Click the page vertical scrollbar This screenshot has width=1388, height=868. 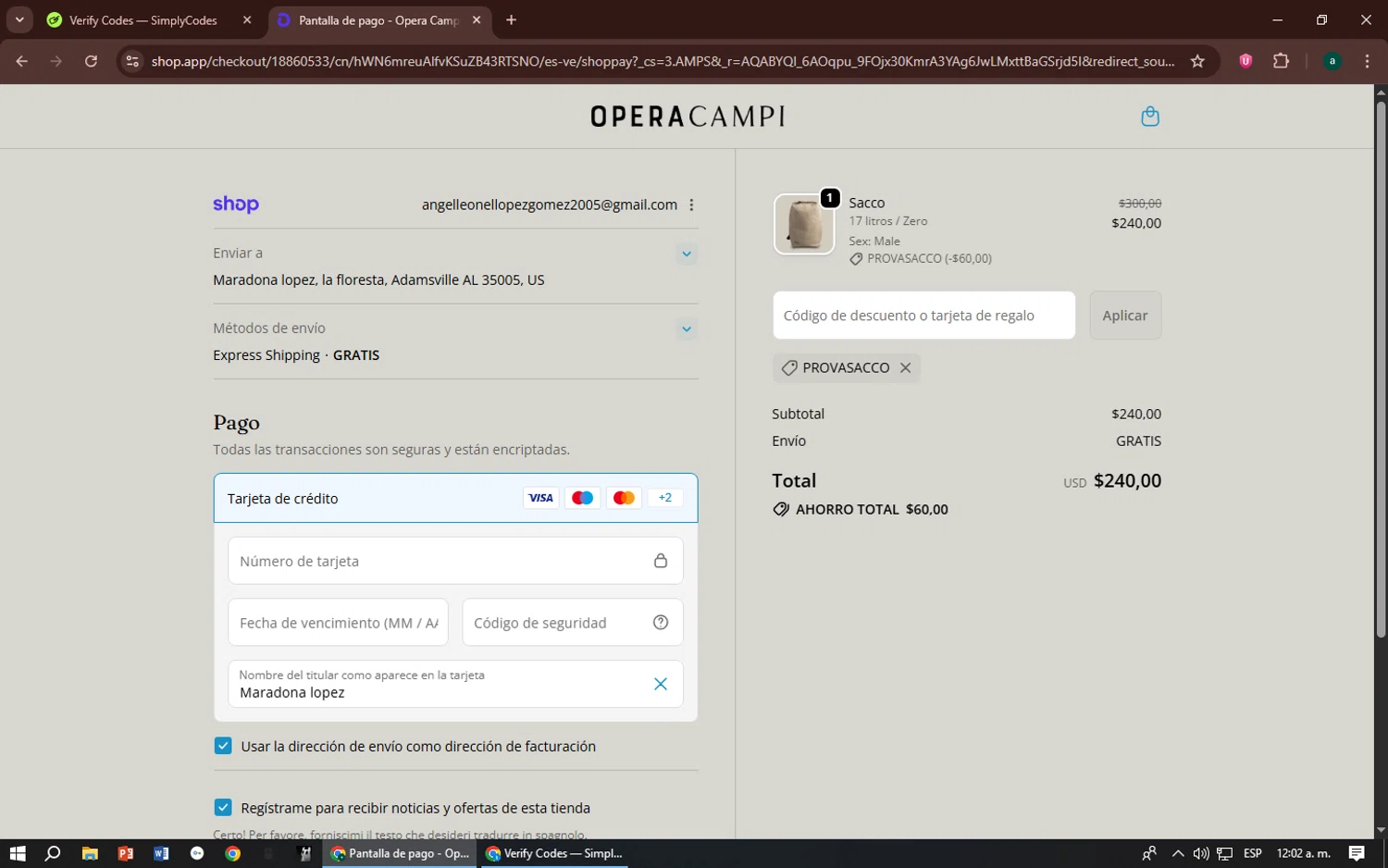pyautogui.click(x=1381, y=368)
